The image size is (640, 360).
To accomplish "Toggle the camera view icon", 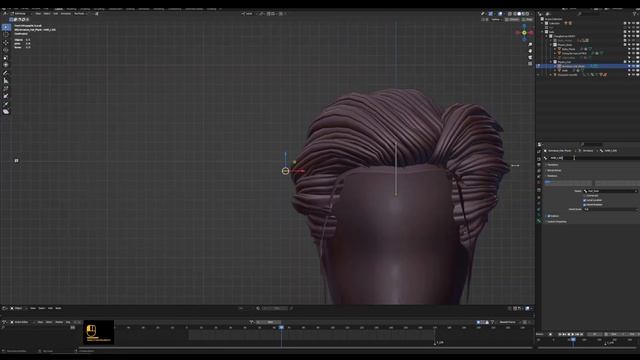I will coord(530,58).
